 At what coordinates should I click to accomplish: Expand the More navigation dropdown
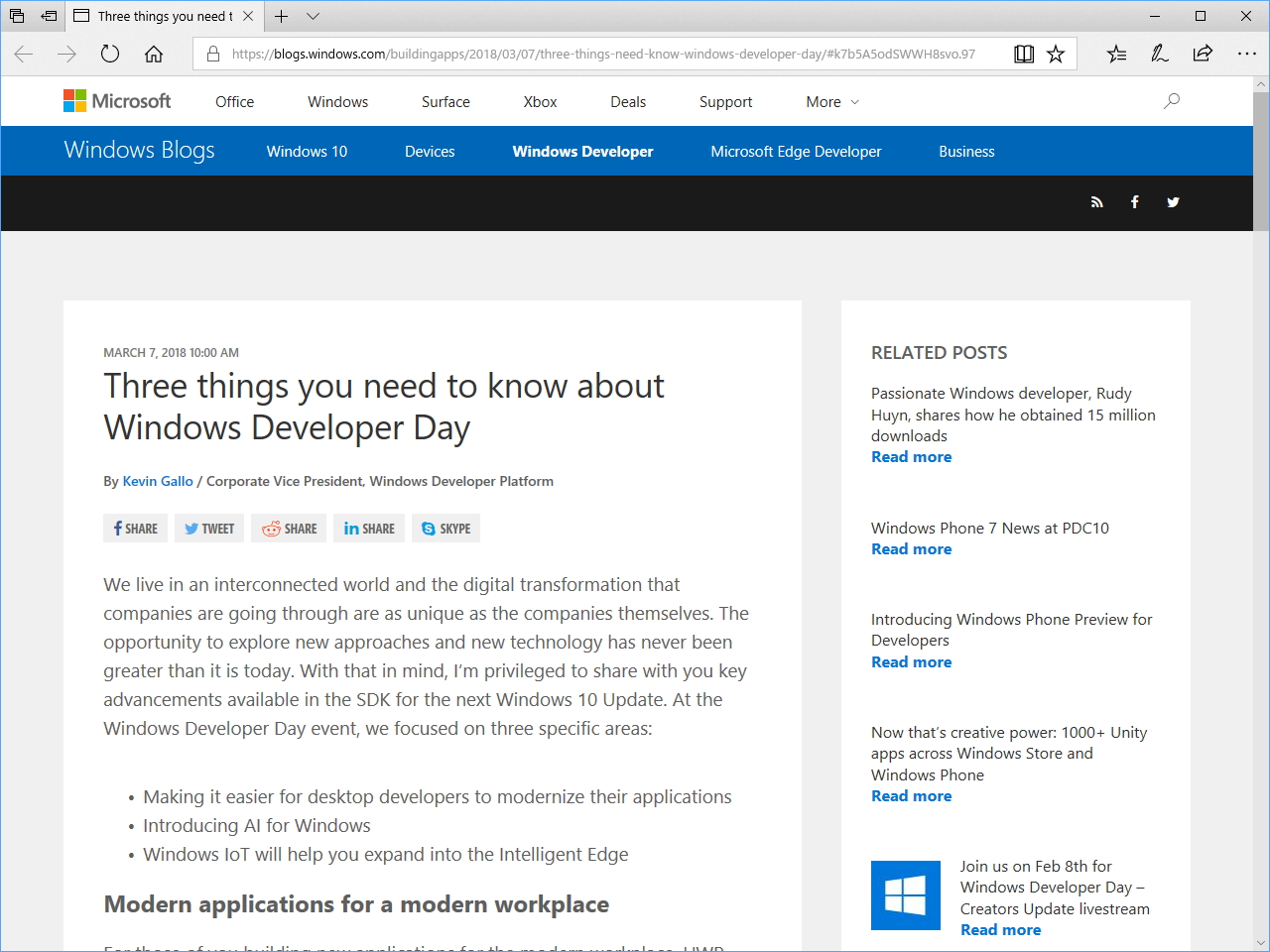(x=830, y=101)
